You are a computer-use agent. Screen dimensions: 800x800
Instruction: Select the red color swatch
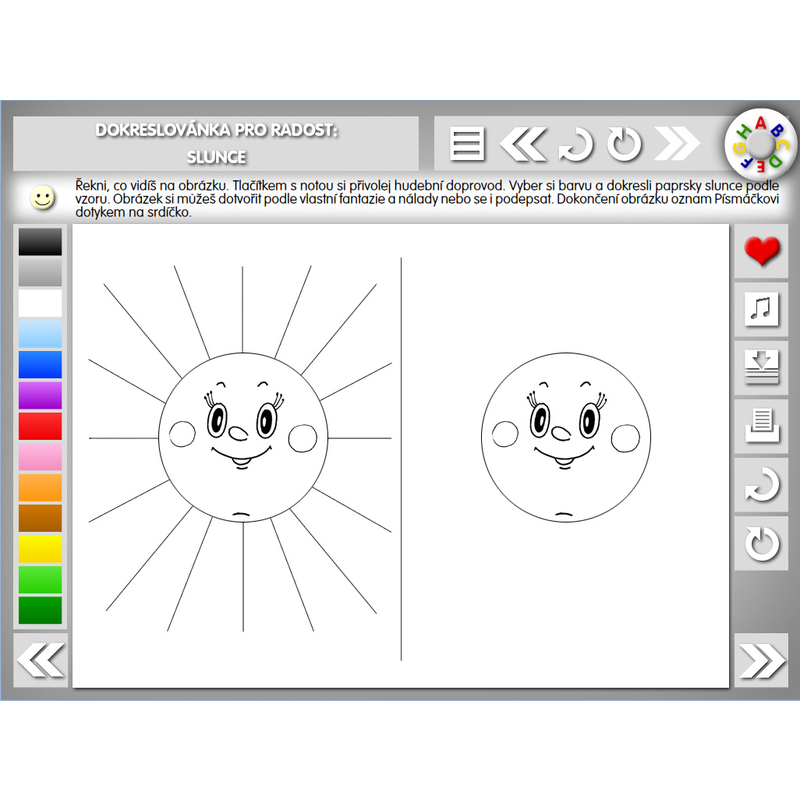tap(40, 426)
